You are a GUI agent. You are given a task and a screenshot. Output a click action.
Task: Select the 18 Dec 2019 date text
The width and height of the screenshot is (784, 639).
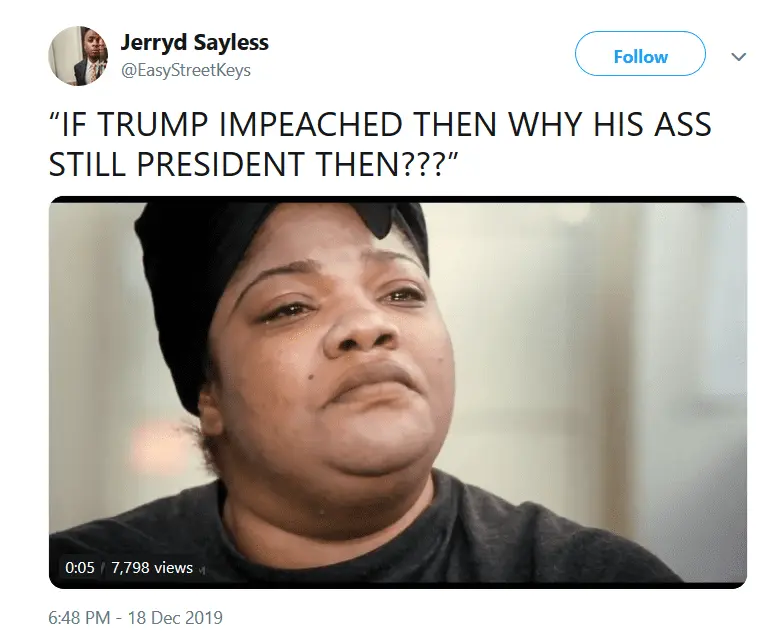pyautogui.click(x=175, y=618)
